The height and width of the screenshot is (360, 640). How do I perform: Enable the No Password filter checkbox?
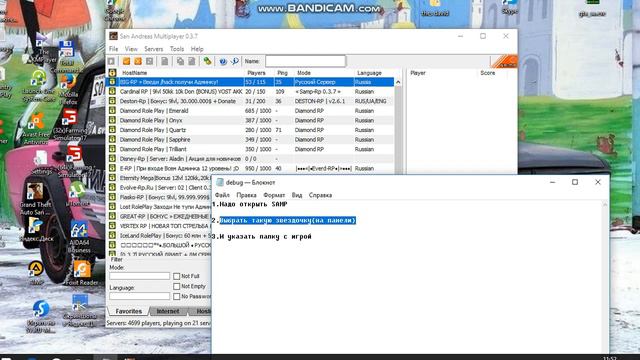pos(176,297)
